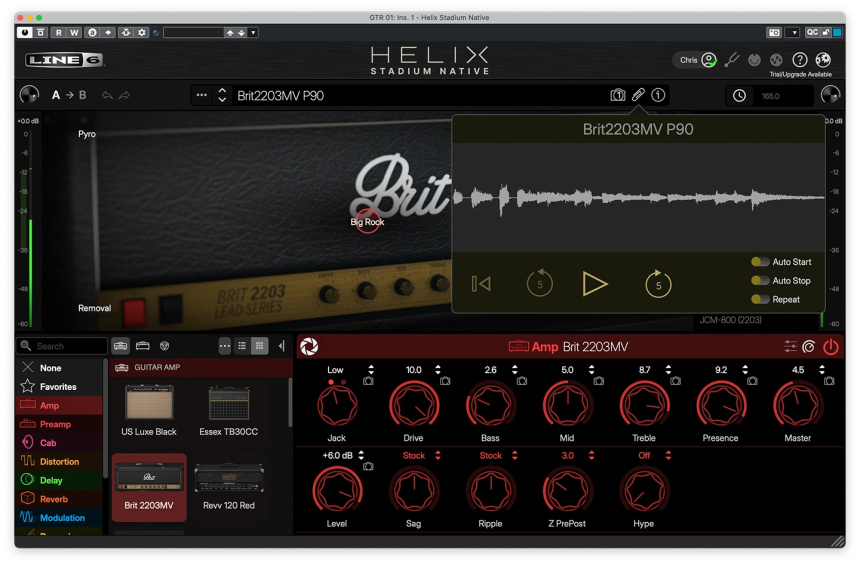Redo the edit arrow
This screenshot has width=860, height=565.
pyautogui.click(x=125, y=95)
